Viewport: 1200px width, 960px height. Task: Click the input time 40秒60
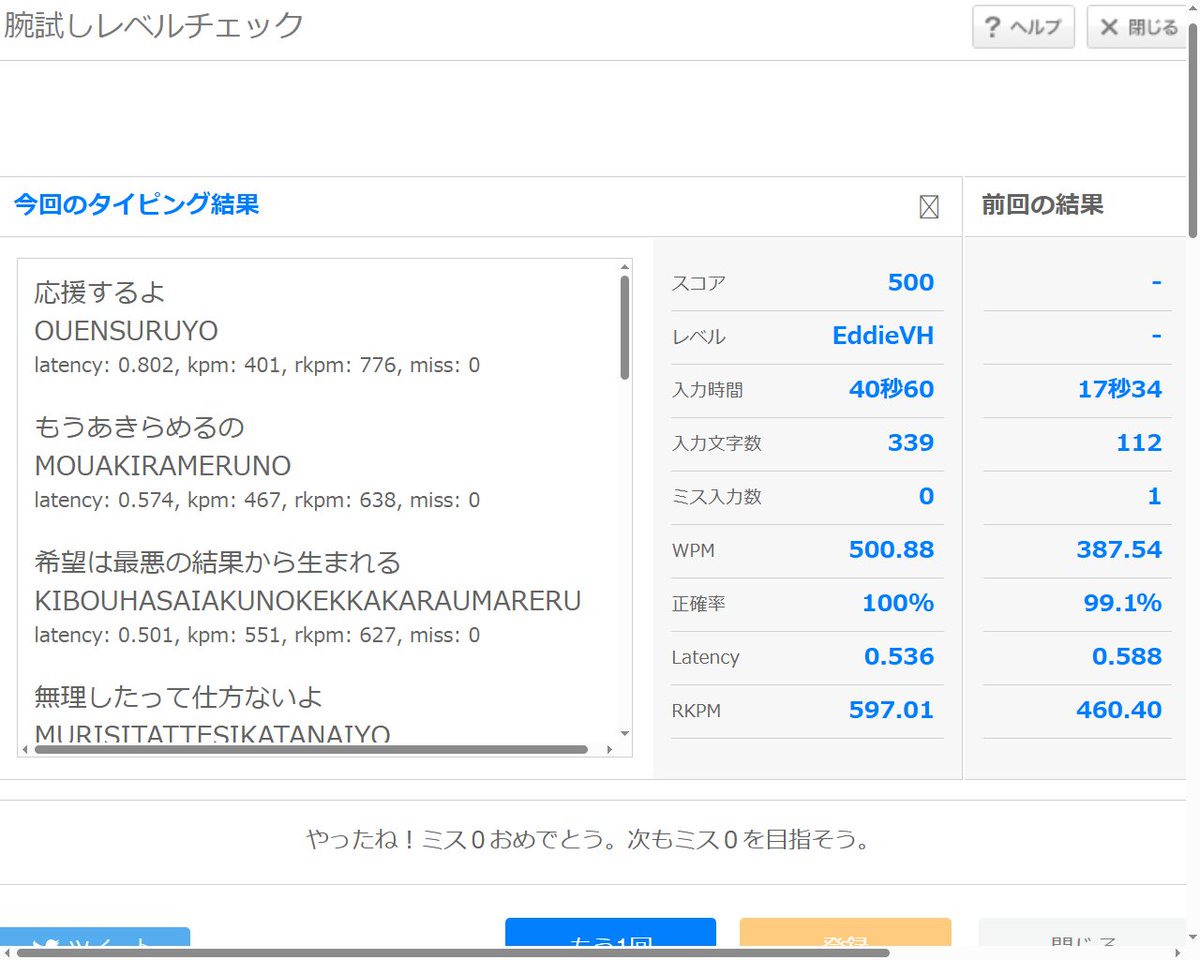[891, 389]
